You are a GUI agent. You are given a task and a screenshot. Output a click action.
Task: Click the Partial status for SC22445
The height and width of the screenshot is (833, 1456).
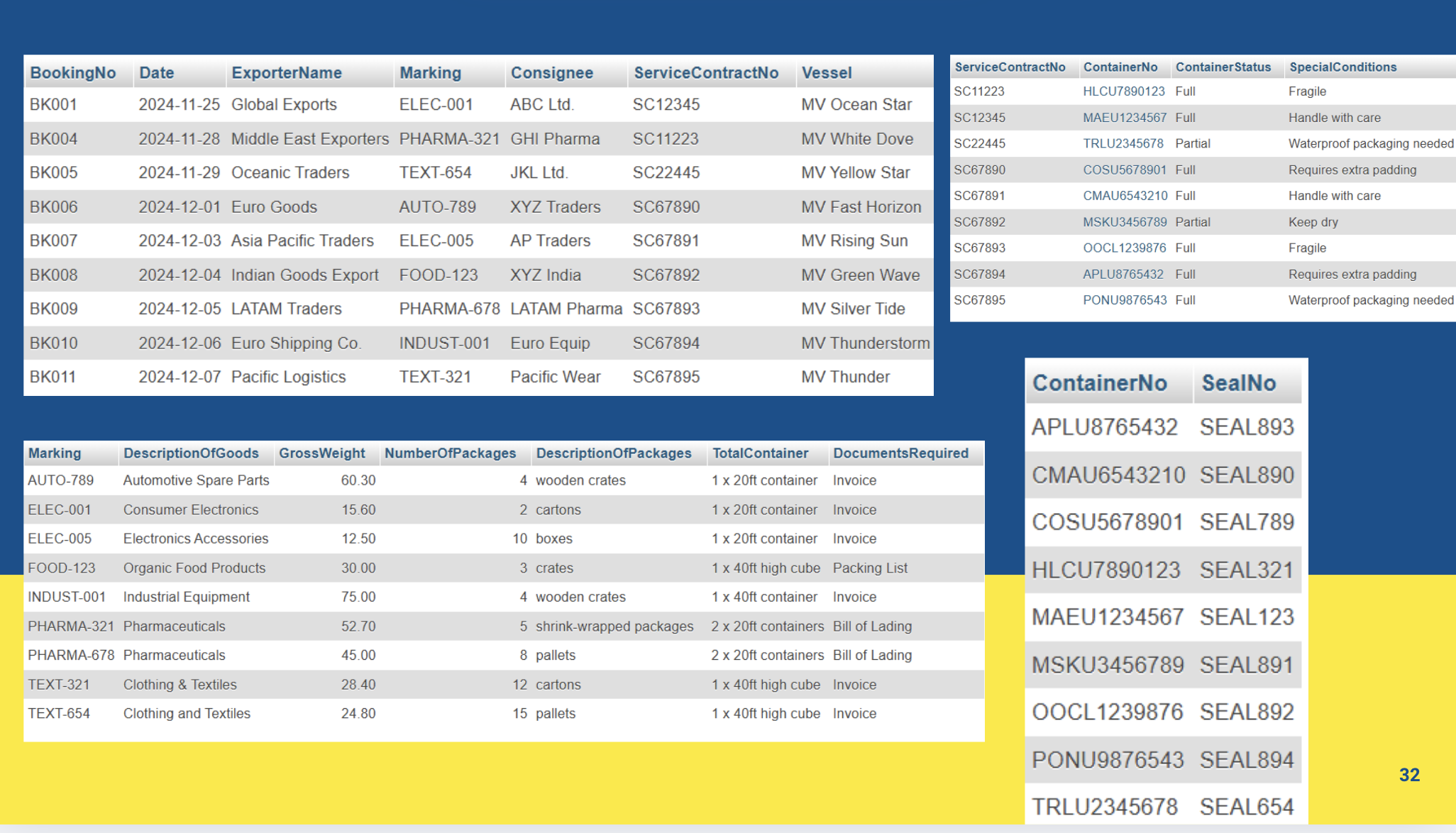click(1192, 143)
